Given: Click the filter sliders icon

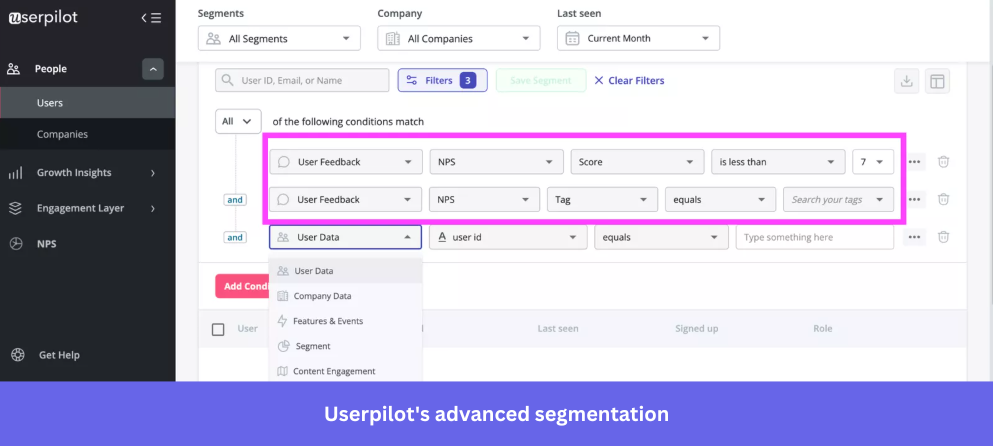Looking at the screenshot, I should (412, 80).
